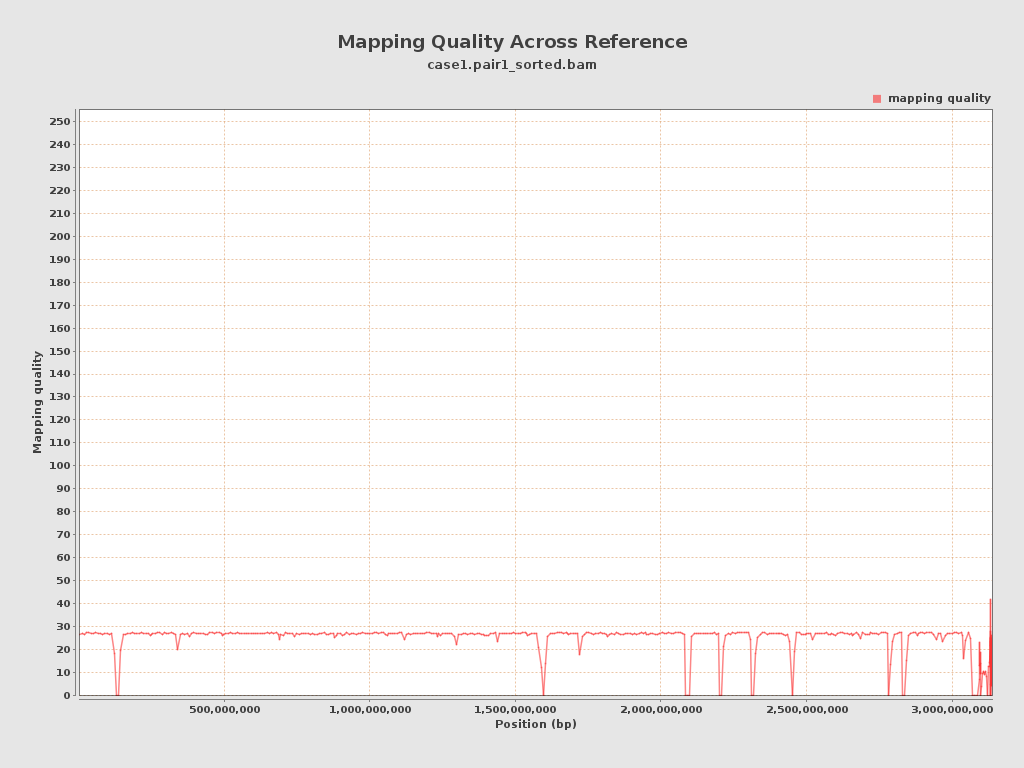1024x768 pixels.
Task: Click the chart title 'Mapping Quality Across Reference'
Action: (512, 42)
